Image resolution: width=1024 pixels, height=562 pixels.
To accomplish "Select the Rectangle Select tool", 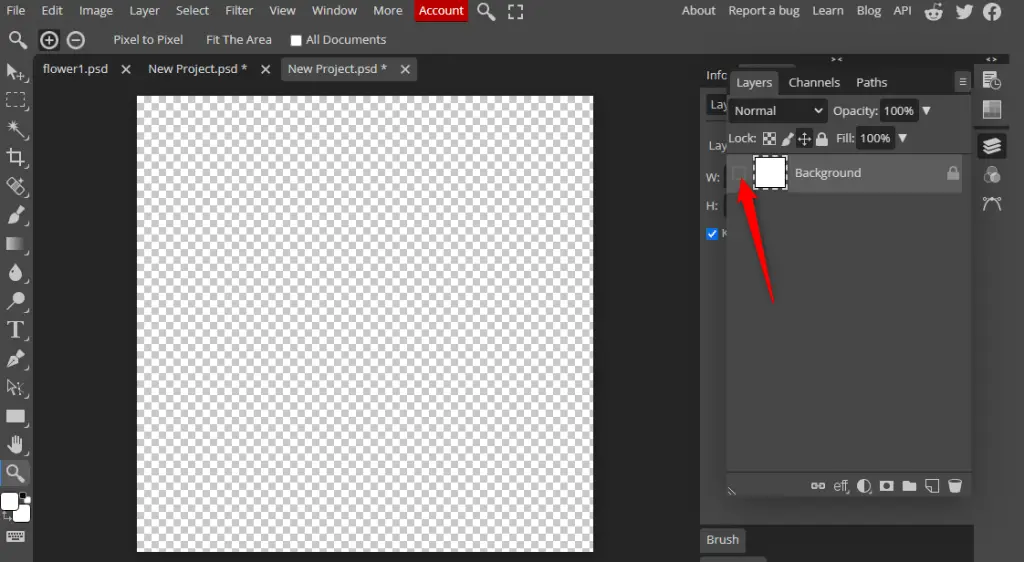I will pyautogui.click(x=15, y=100).
